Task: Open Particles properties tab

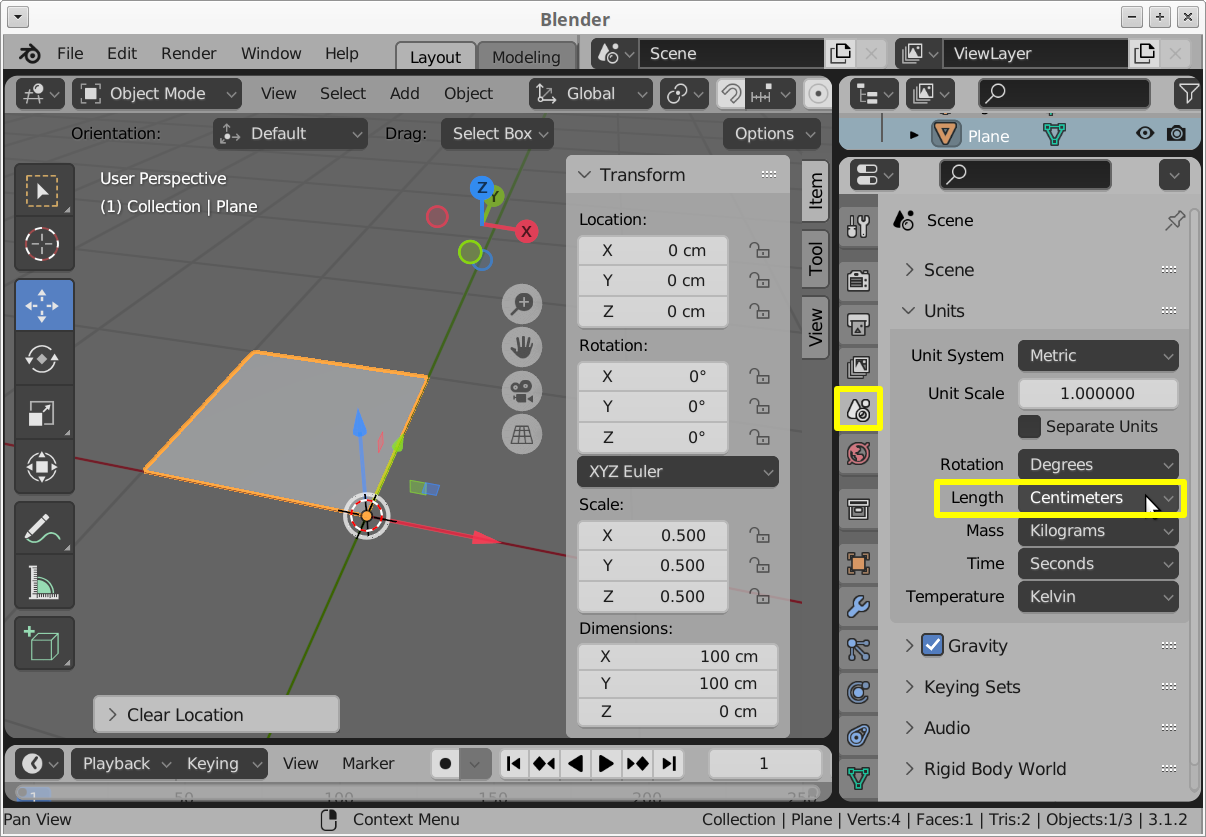Action: [x=858, y=649]
